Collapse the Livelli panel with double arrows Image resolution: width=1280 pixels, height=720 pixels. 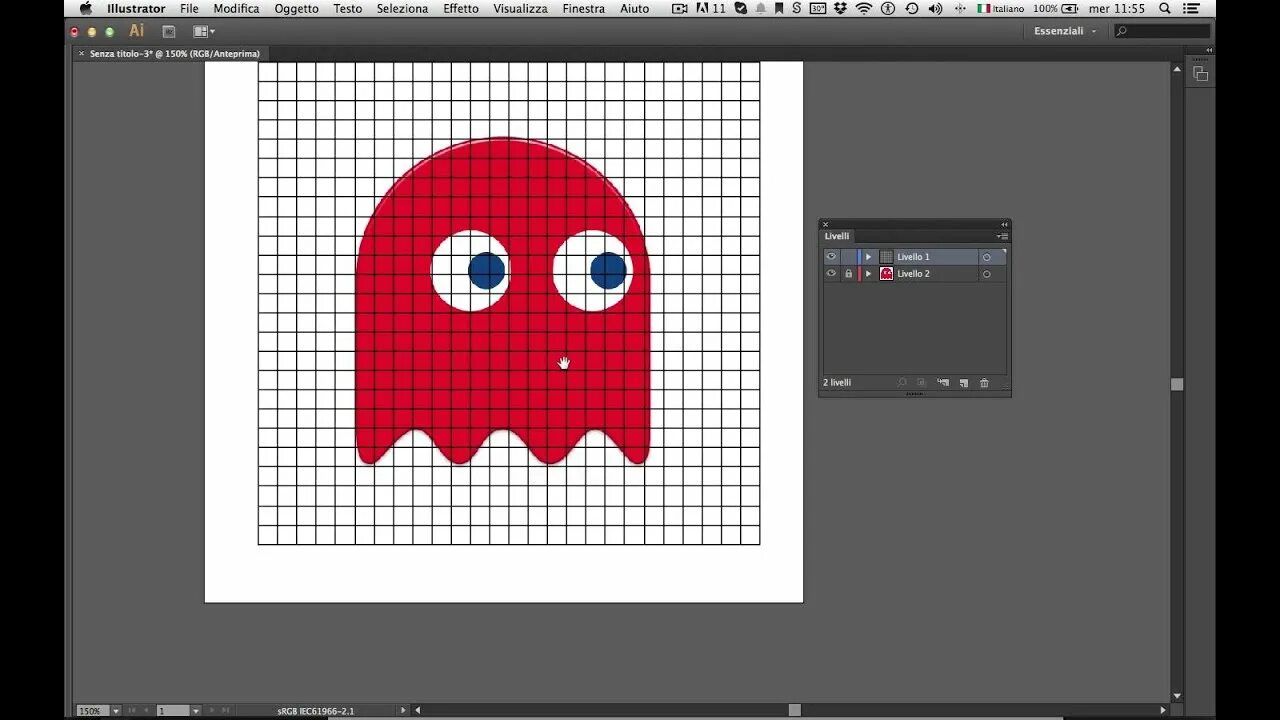click(x=1004, y=224)
